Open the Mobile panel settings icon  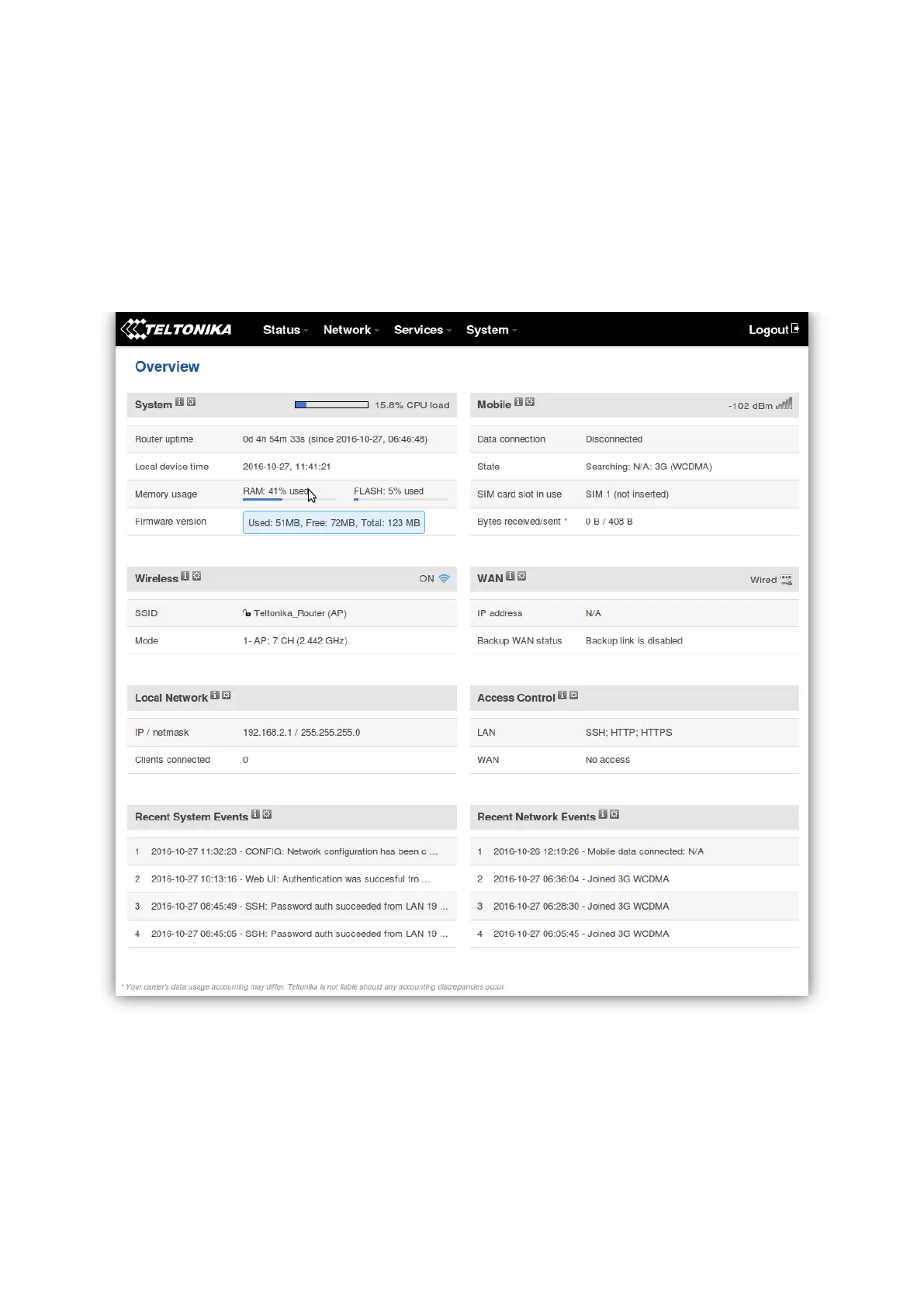[530, 402]
